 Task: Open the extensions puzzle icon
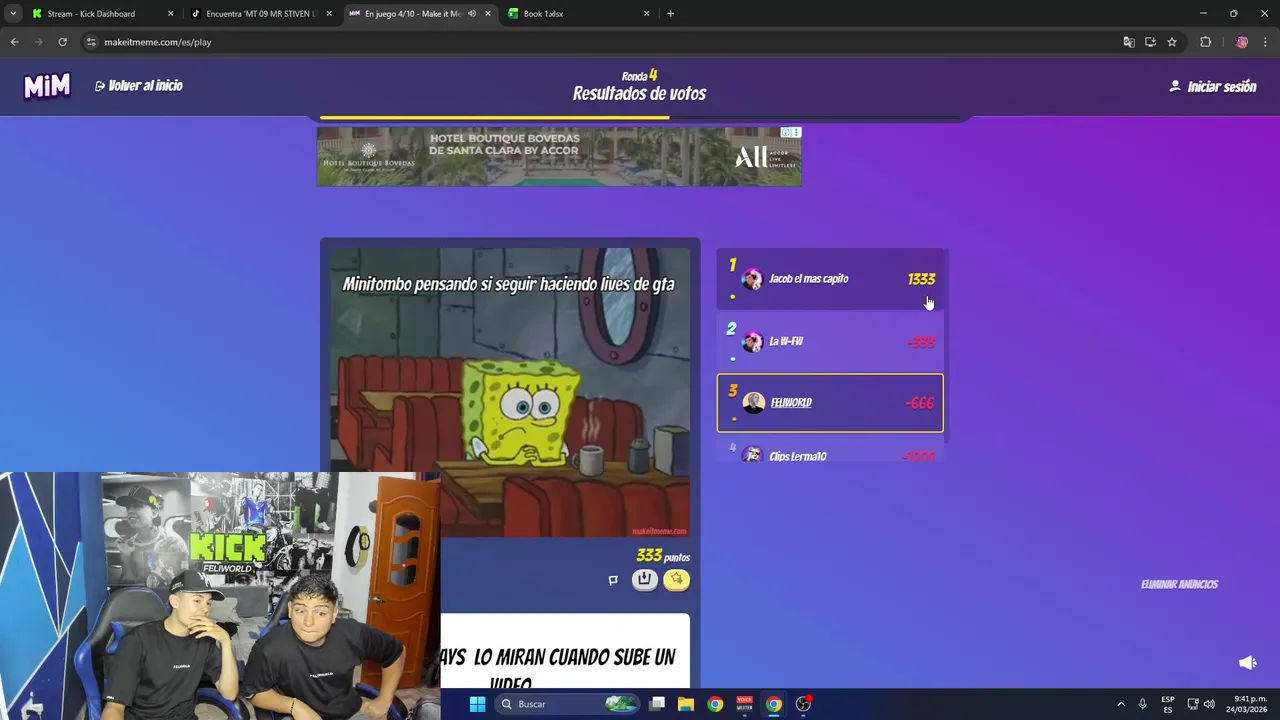pyautogui.click(x=1205, y=42)
